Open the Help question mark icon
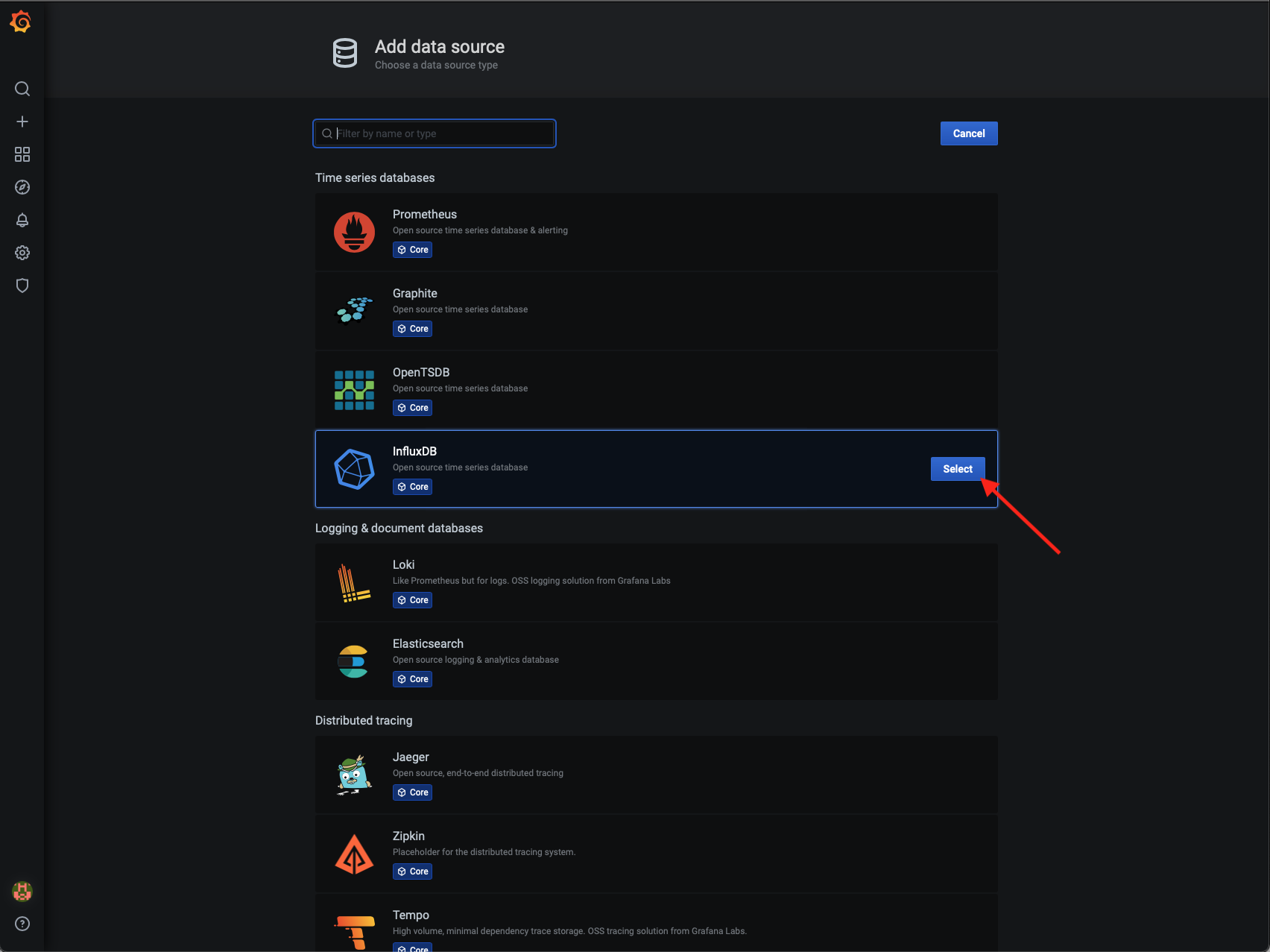Image resolution: width=1270 pixels, height=952 pixels. (22, 924)
